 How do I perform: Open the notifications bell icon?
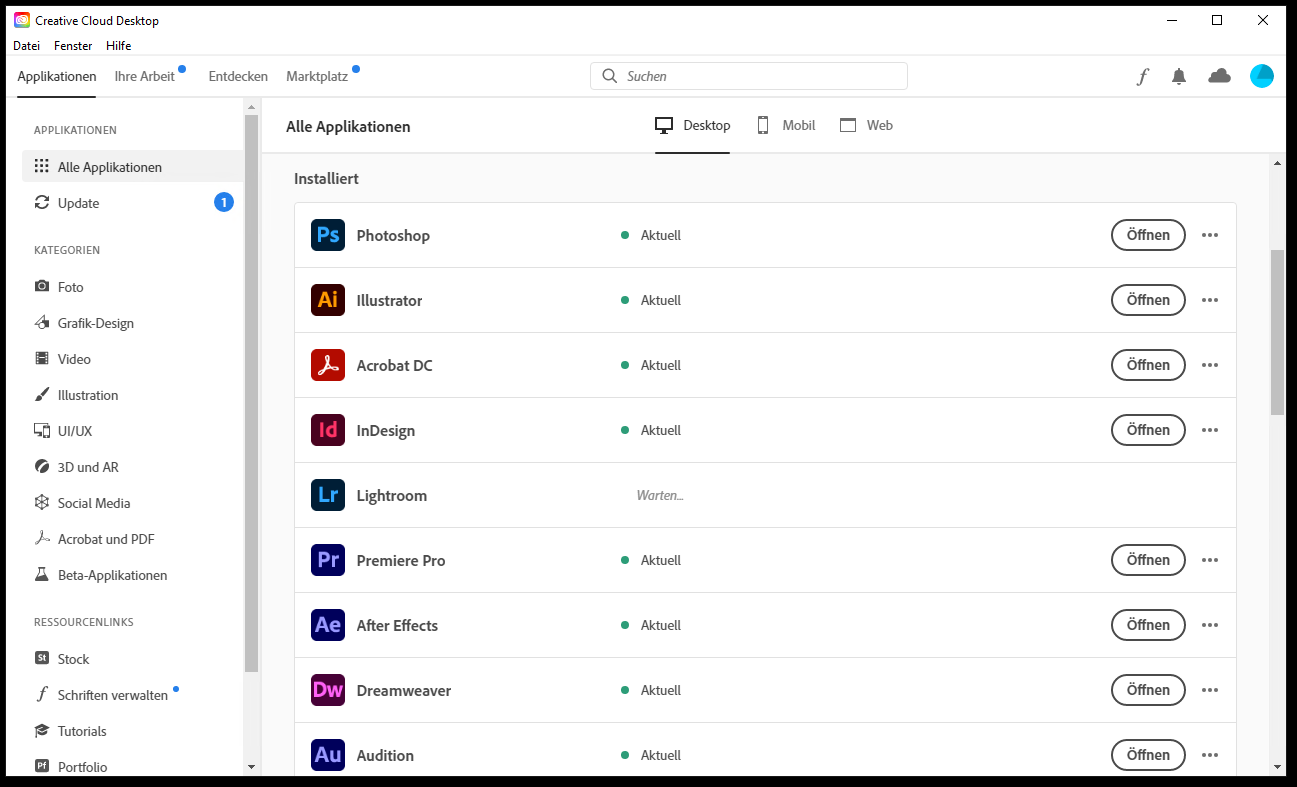[1179, 76]
